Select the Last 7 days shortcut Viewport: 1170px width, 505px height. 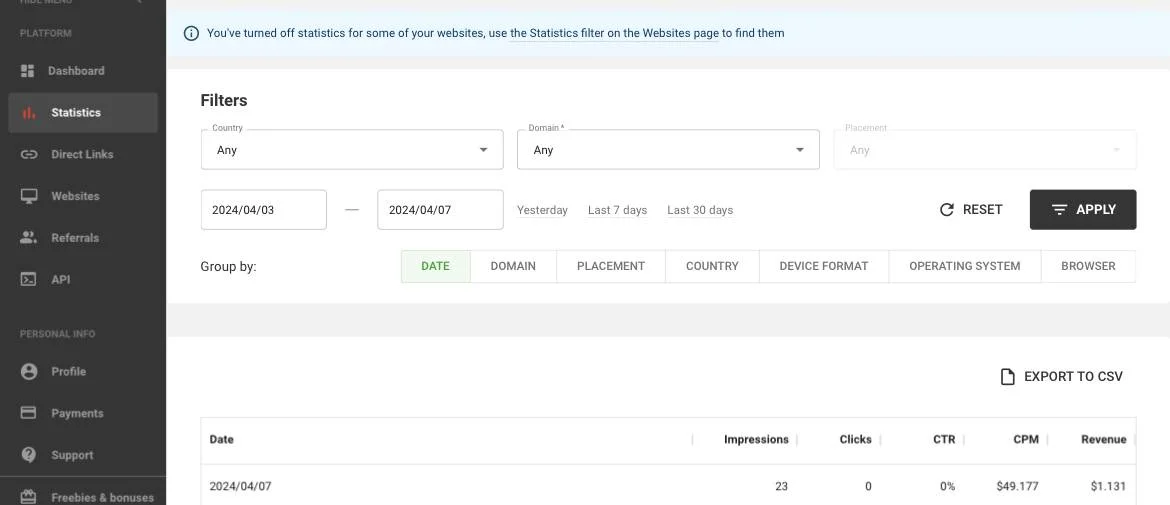(617, 210)
